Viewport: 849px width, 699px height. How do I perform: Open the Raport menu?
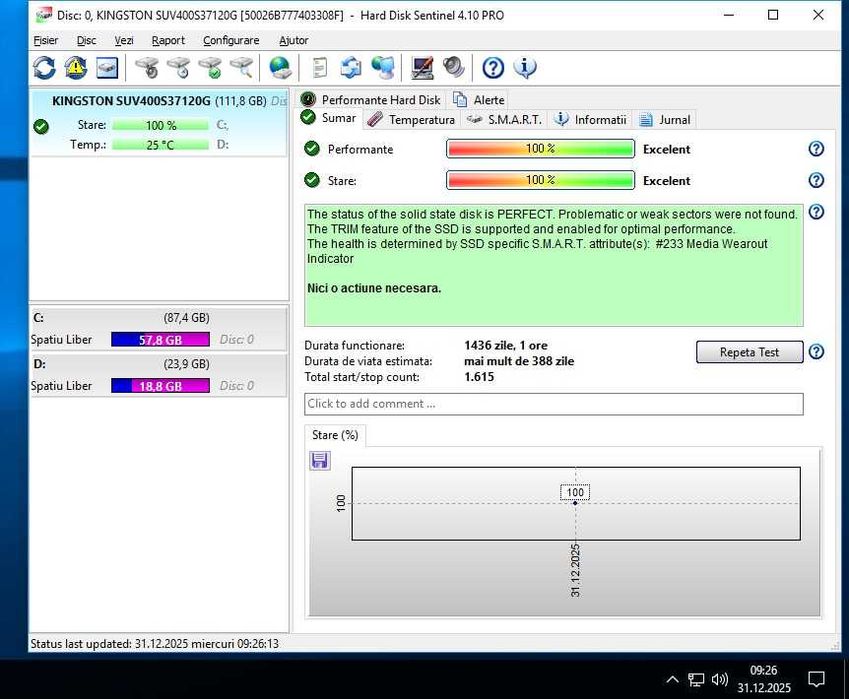pyautogui.click(x=168, y=41)
